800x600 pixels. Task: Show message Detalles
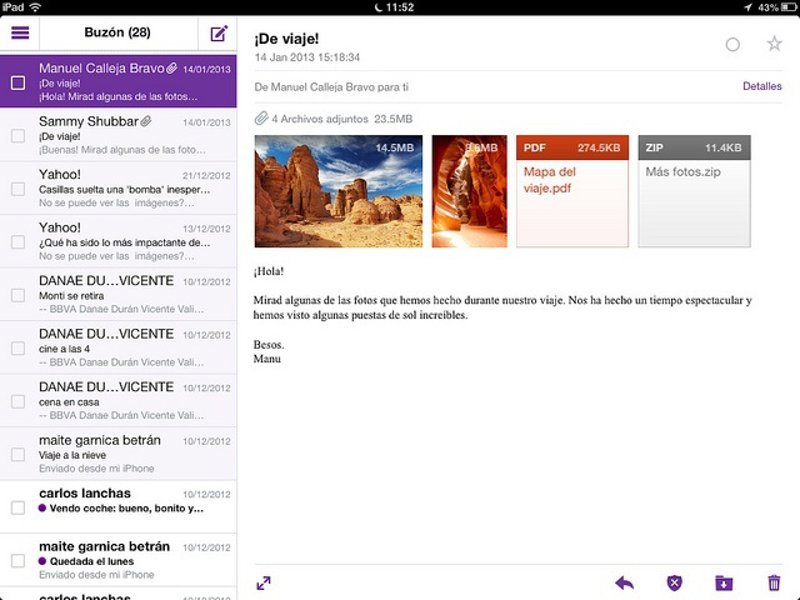click(x=762, y=87)
